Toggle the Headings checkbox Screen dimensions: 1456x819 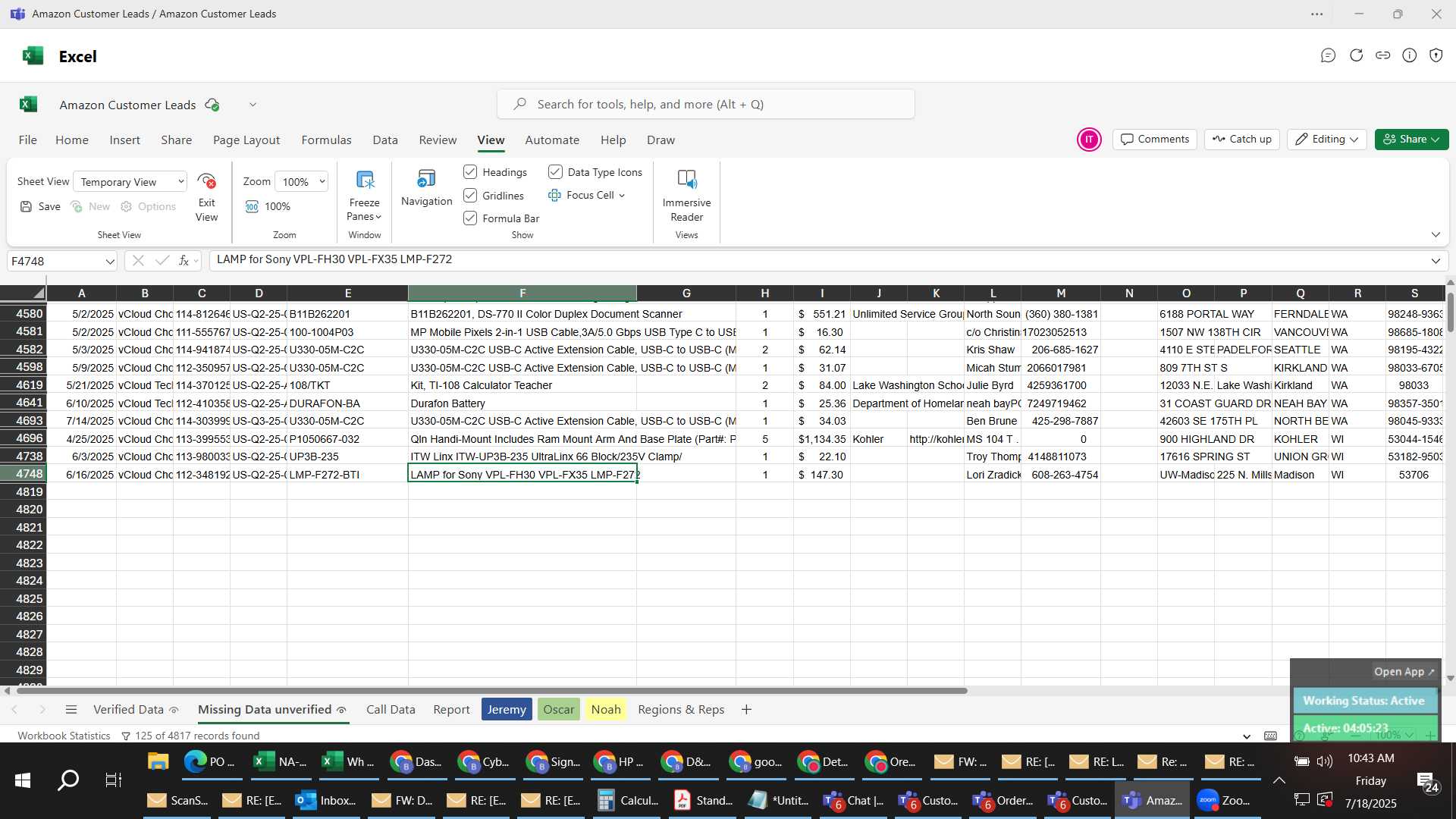click(x=470, y=172)
